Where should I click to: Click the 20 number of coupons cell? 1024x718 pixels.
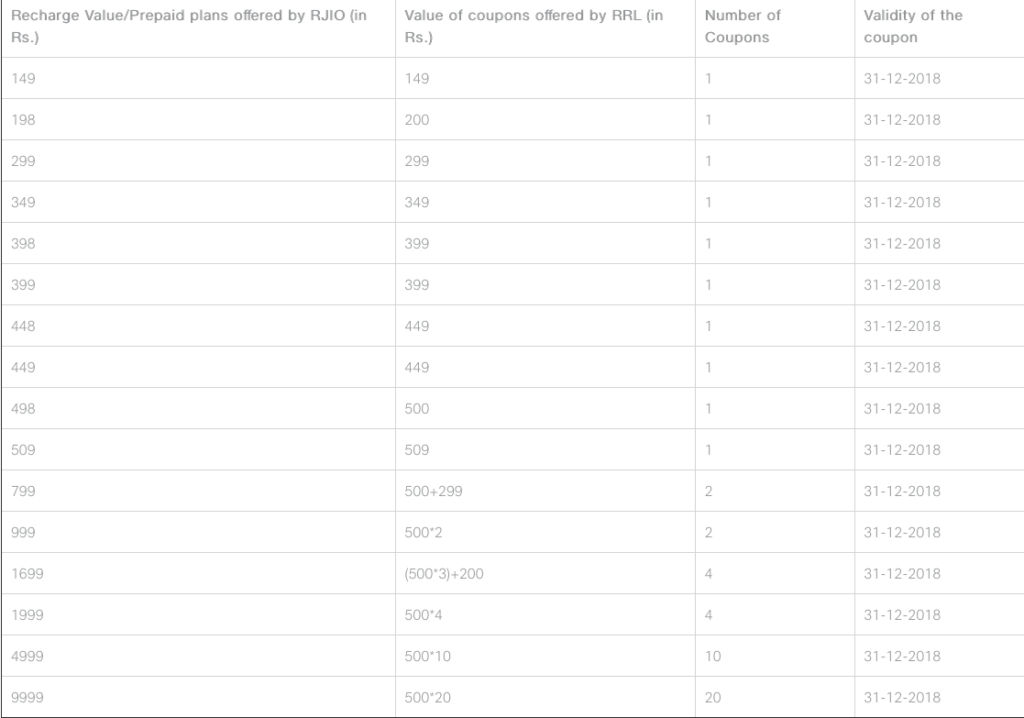(775, 696)
